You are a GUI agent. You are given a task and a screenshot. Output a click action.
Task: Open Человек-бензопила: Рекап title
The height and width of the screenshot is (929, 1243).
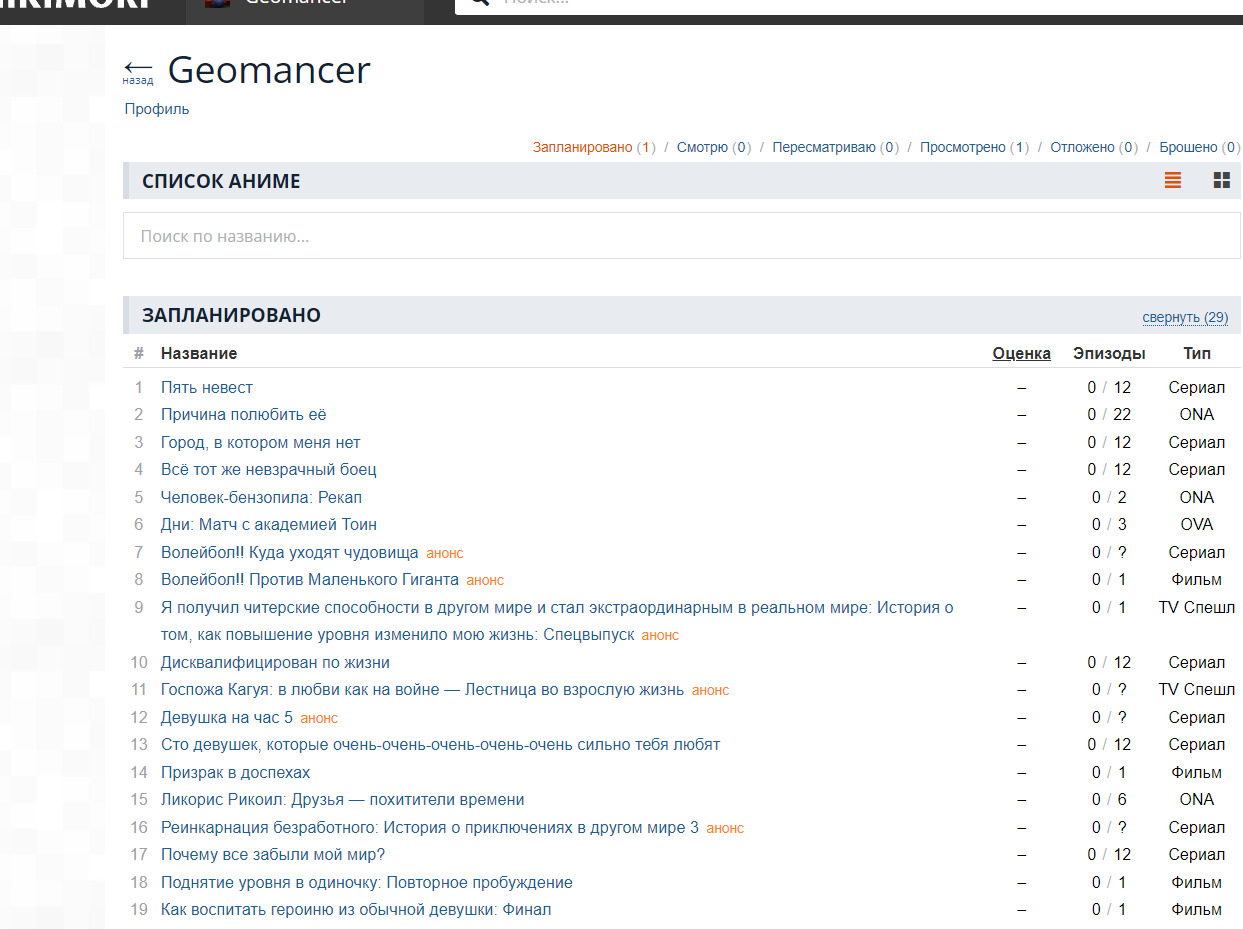[x=261, y=497]
